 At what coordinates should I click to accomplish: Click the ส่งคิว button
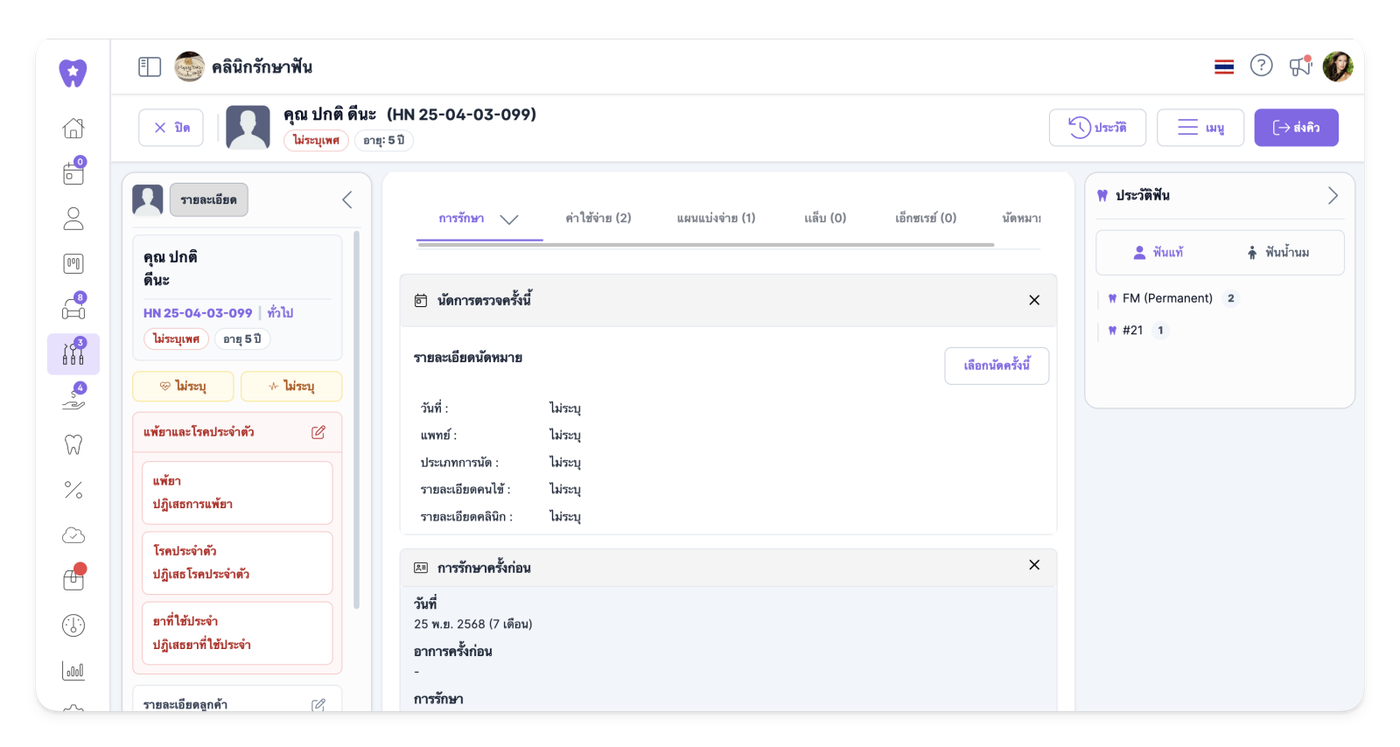pos(1296,128)
